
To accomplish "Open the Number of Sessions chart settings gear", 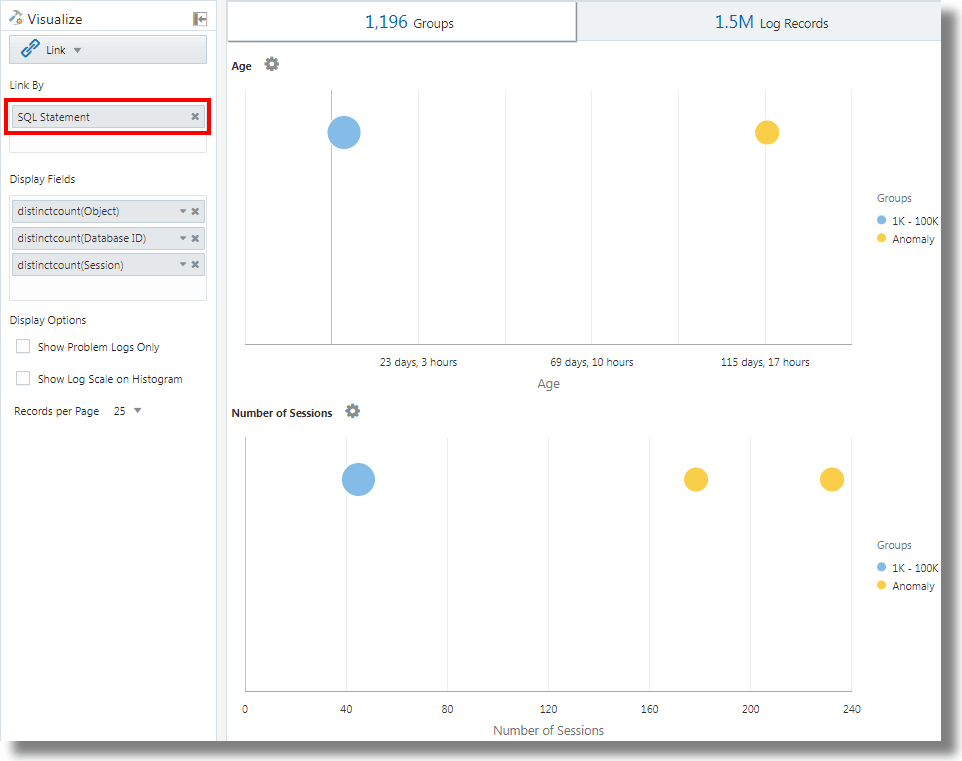I will coord(353,412).
